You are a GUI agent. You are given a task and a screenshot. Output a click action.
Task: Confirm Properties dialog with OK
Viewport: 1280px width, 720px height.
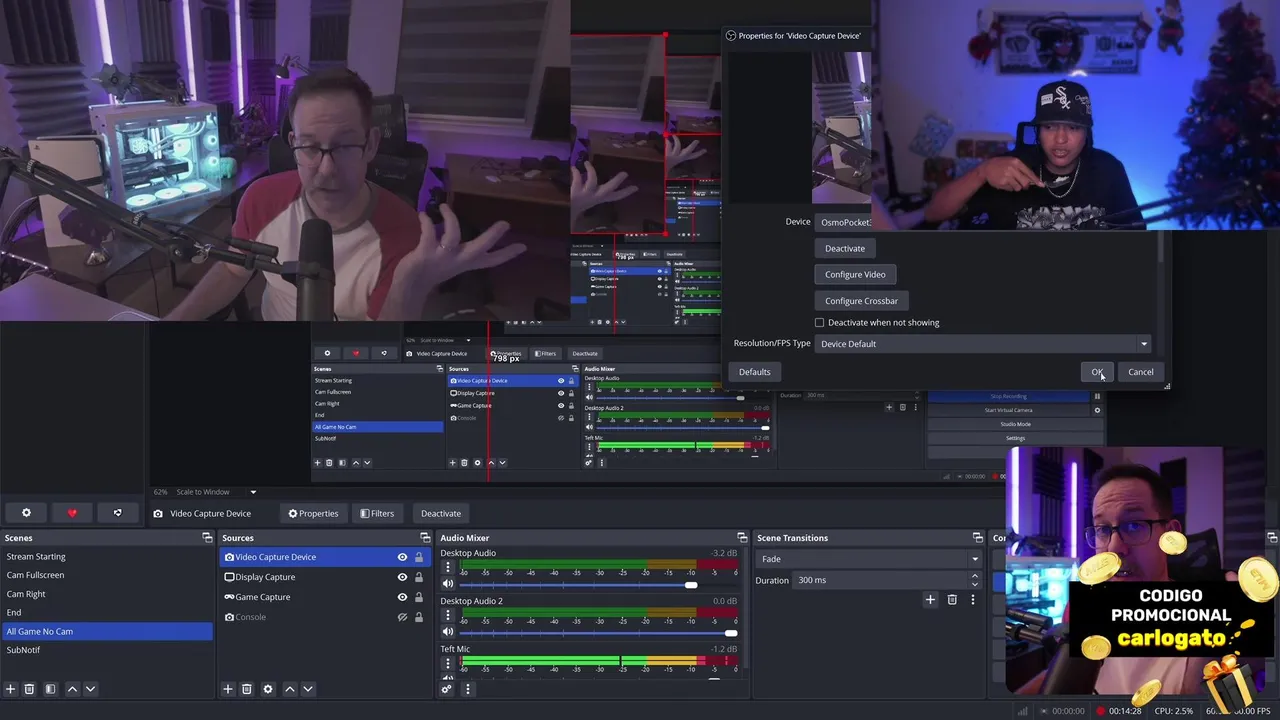coord(1097,372)
